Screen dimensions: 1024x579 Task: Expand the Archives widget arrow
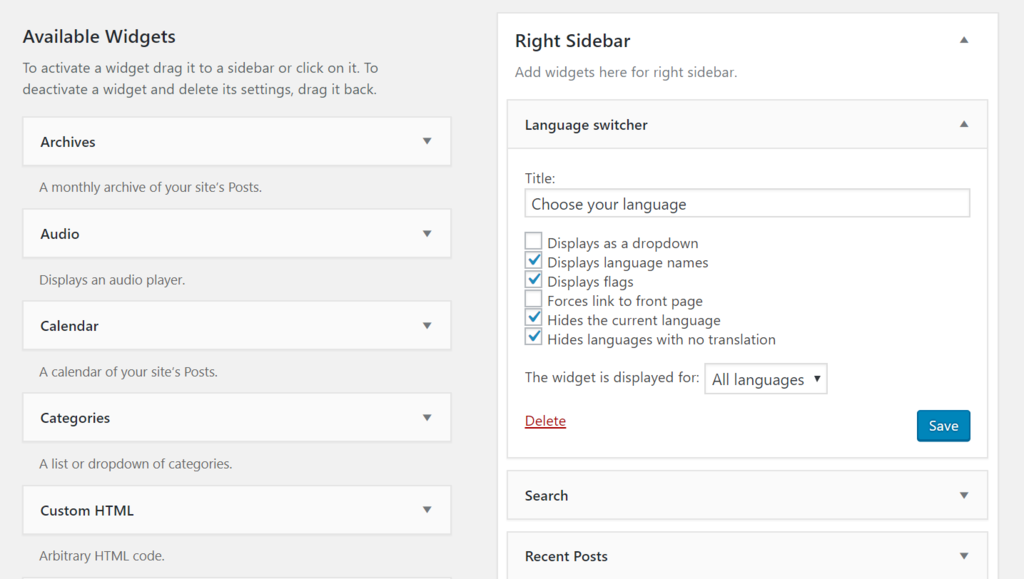point(427,142)
